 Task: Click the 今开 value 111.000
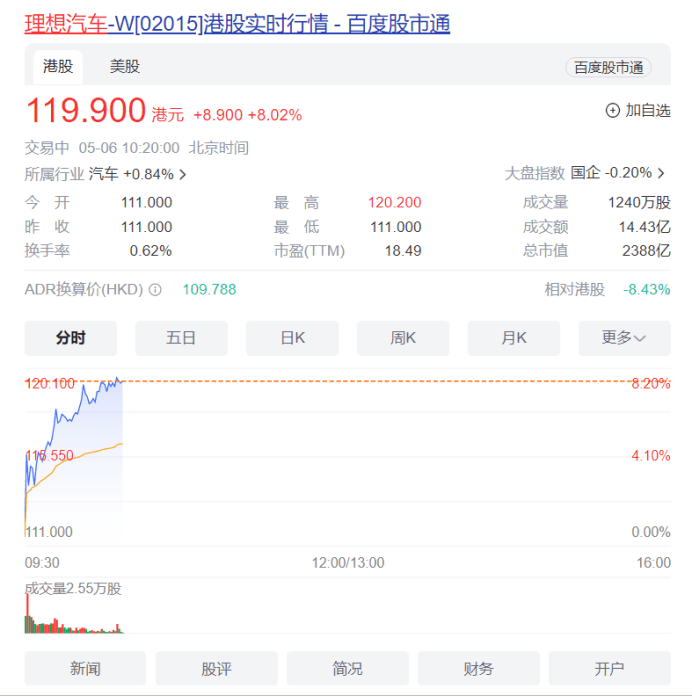pos(146,203)
